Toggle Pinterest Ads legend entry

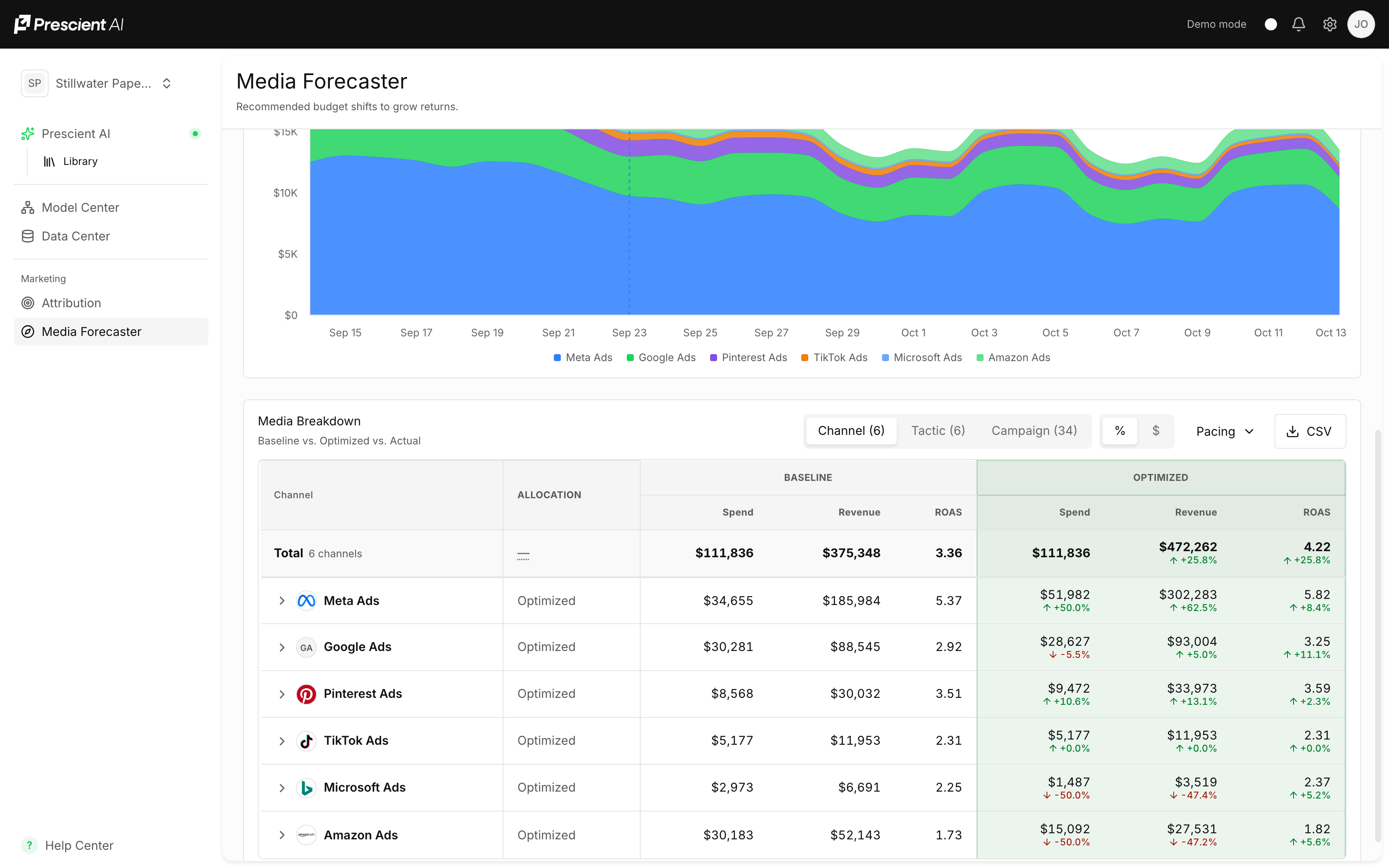click(x=748, y=358)
